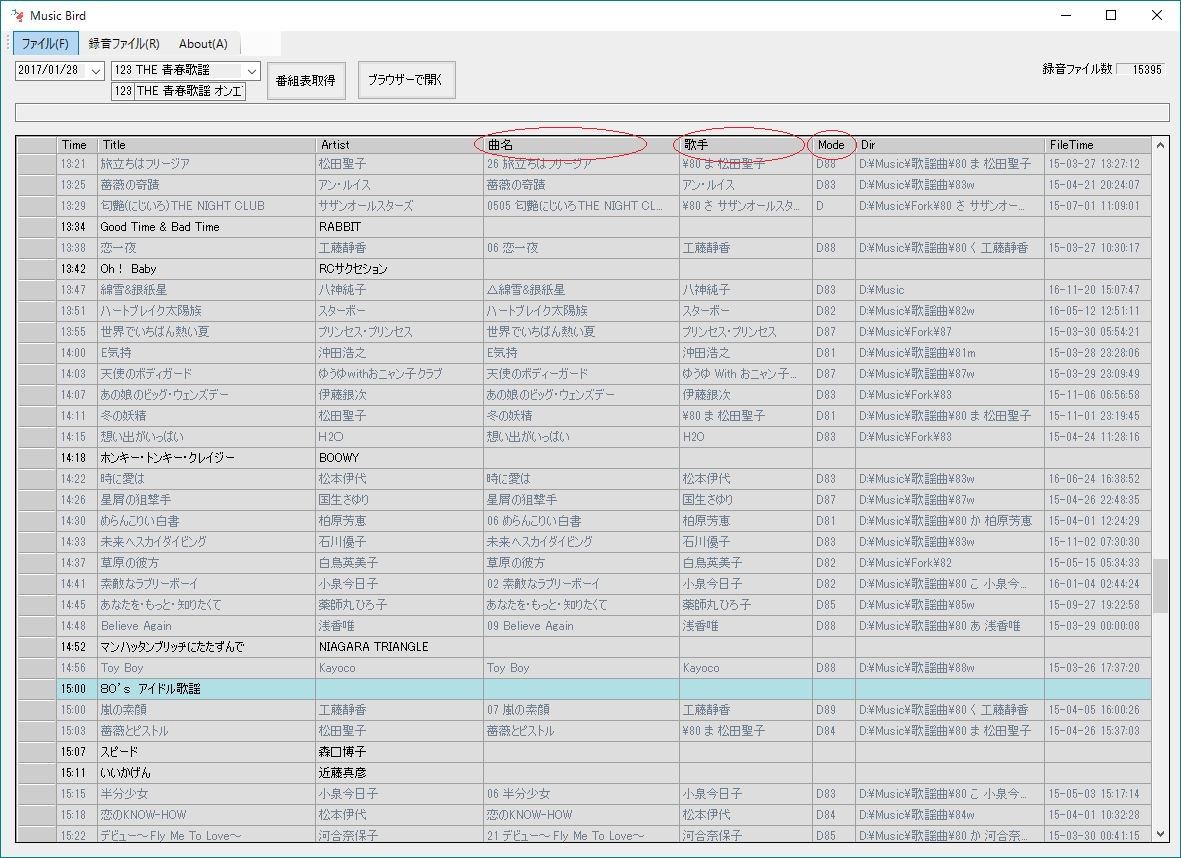This screenshot has height=858, width=1181.
Task: Click the 録音ファイル数 count field 15395
Action: 1140,69
